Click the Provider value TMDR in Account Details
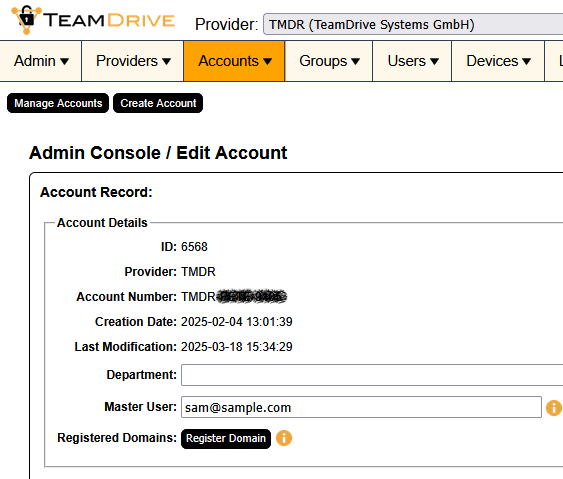Screen dimensions: 563x479 click(198, 272)
